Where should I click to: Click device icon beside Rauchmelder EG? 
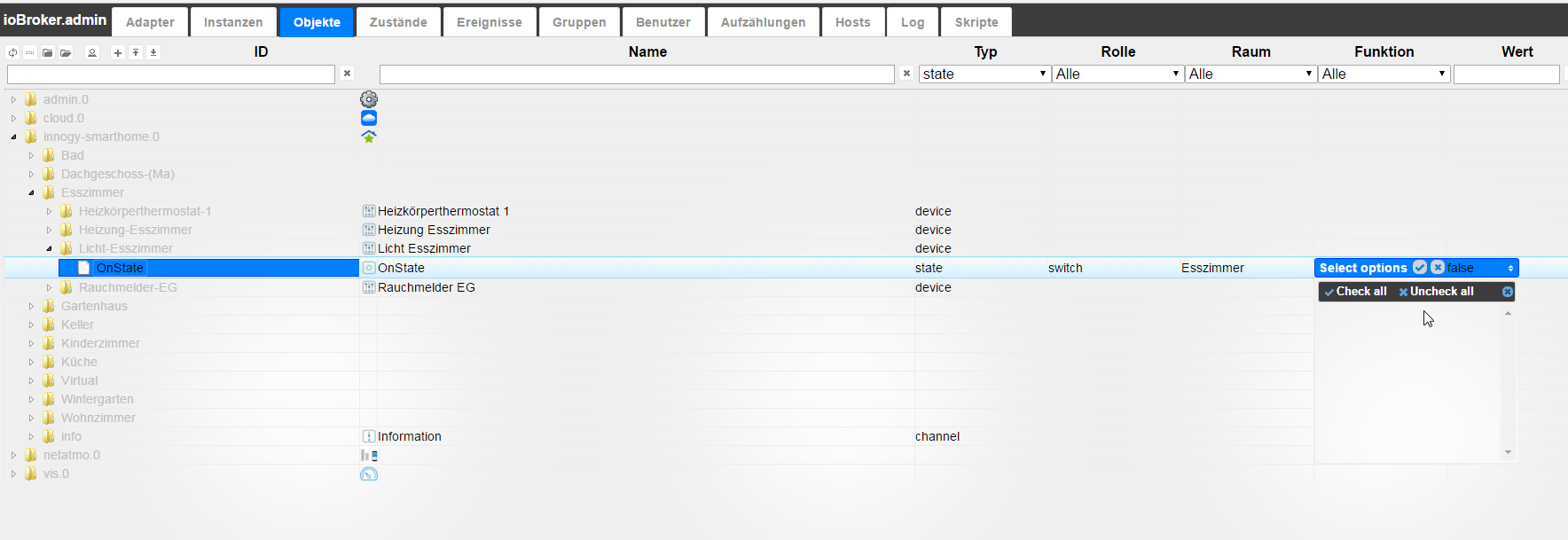[369, 287]
